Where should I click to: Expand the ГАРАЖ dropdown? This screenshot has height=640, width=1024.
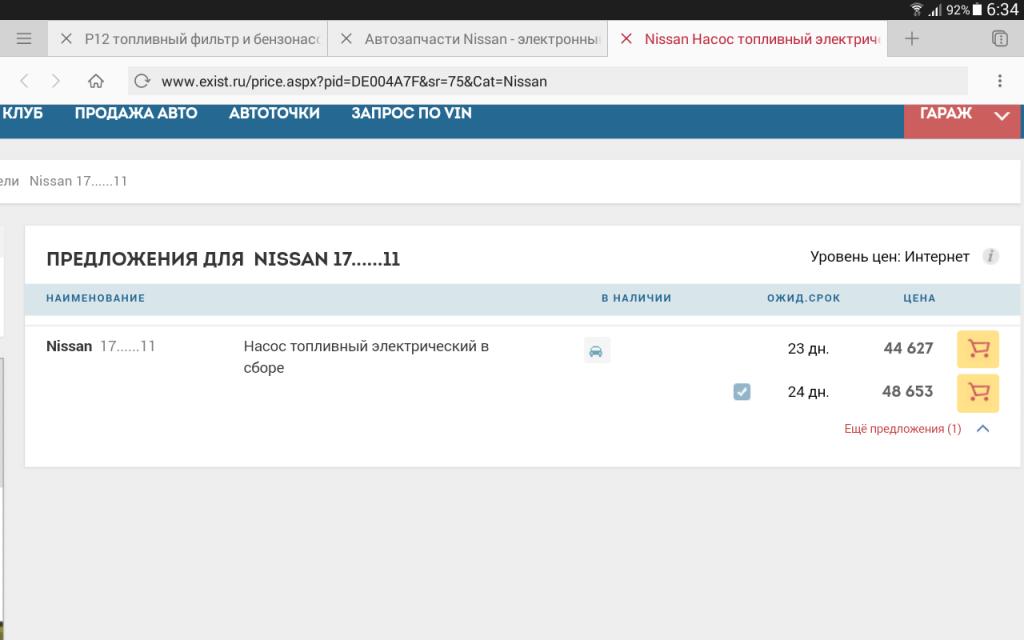tap(1001, 116)
